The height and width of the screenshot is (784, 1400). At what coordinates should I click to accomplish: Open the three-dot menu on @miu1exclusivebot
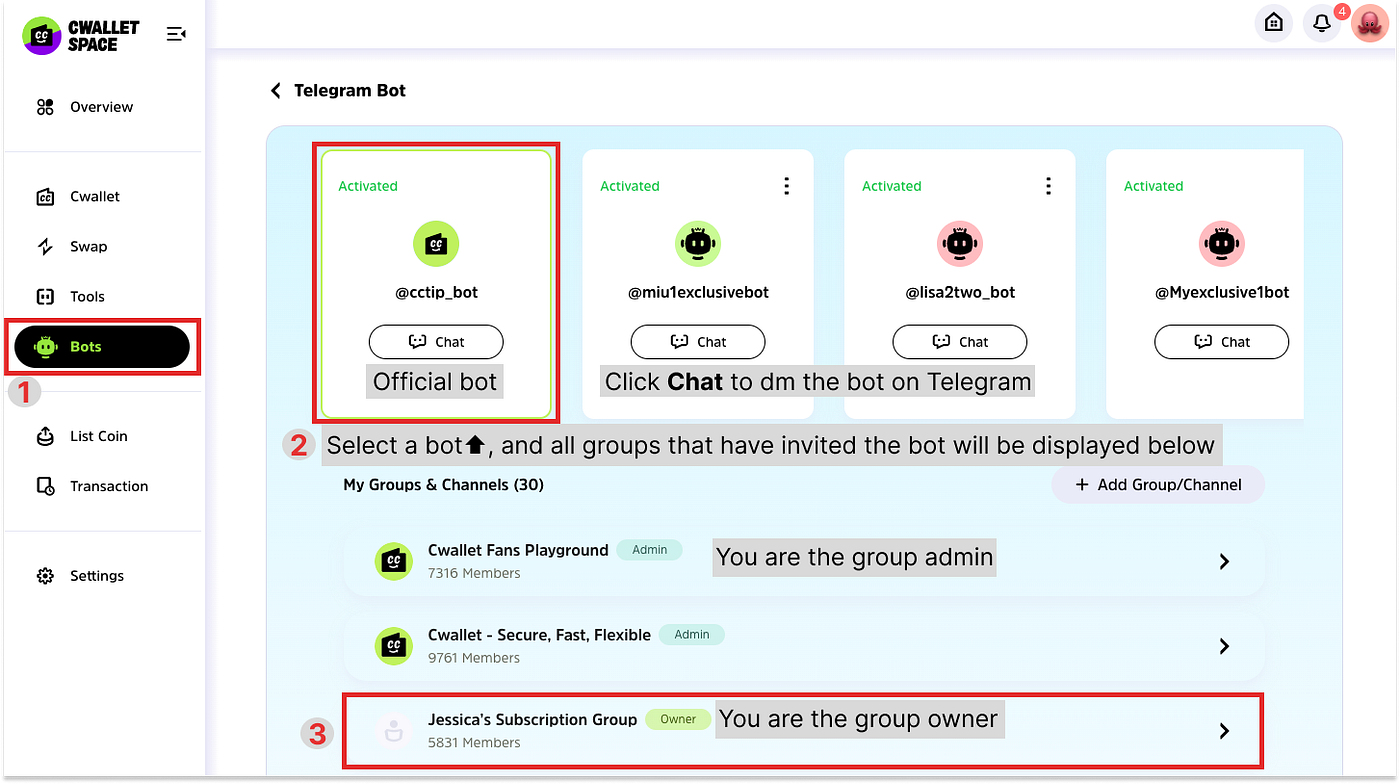coord(786,185)
